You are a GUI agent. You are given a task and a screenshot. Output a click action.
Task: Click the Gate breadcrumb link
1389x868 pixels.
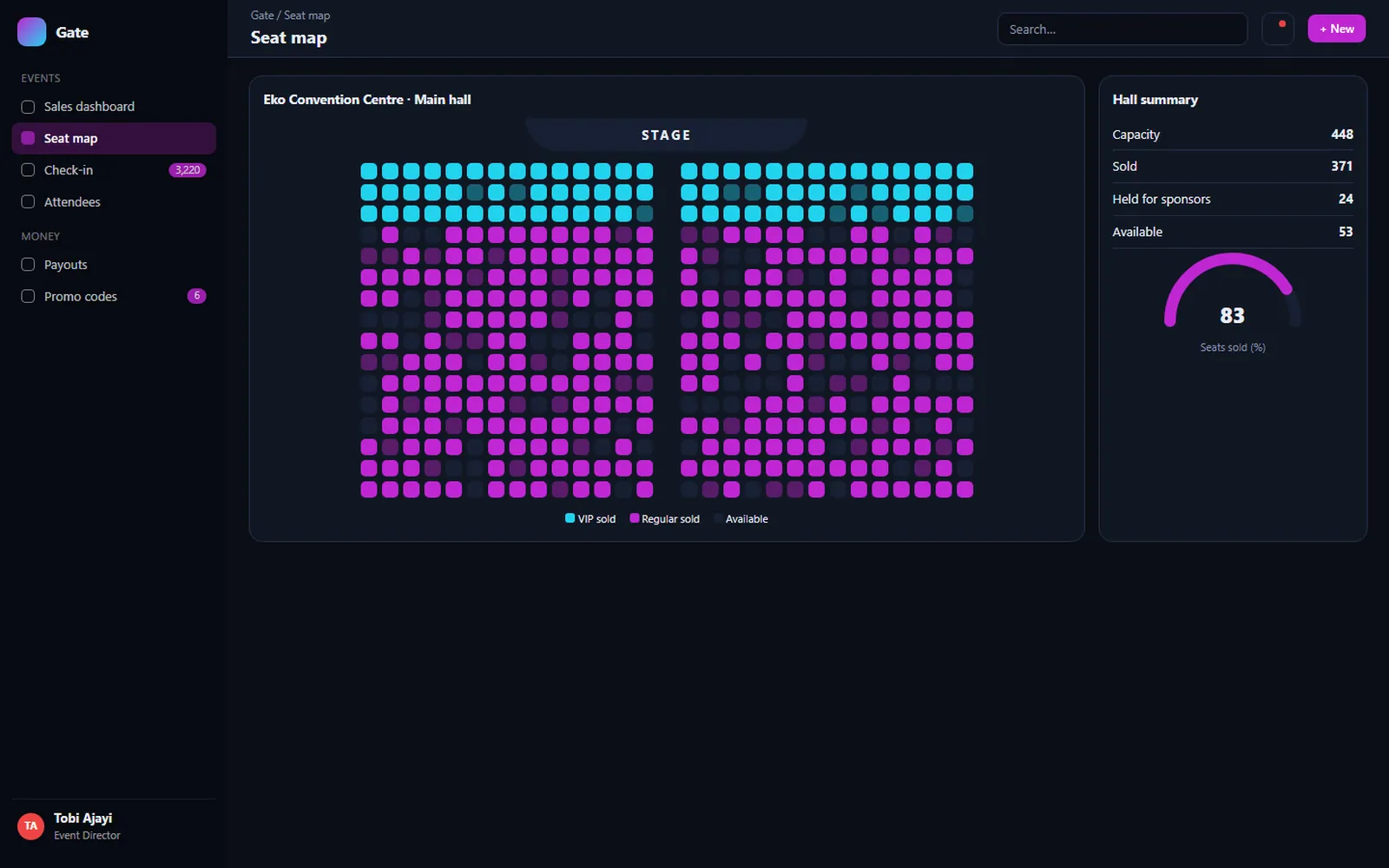(262, 16)
